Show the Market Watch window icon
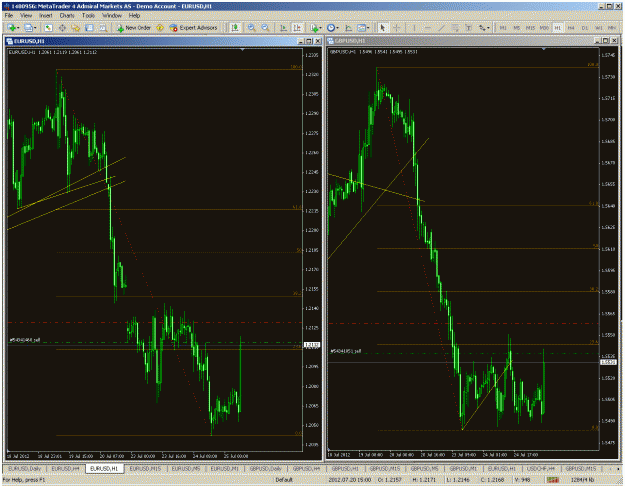The height and width of the screenshot is (486, 625). tap(48, 28)
